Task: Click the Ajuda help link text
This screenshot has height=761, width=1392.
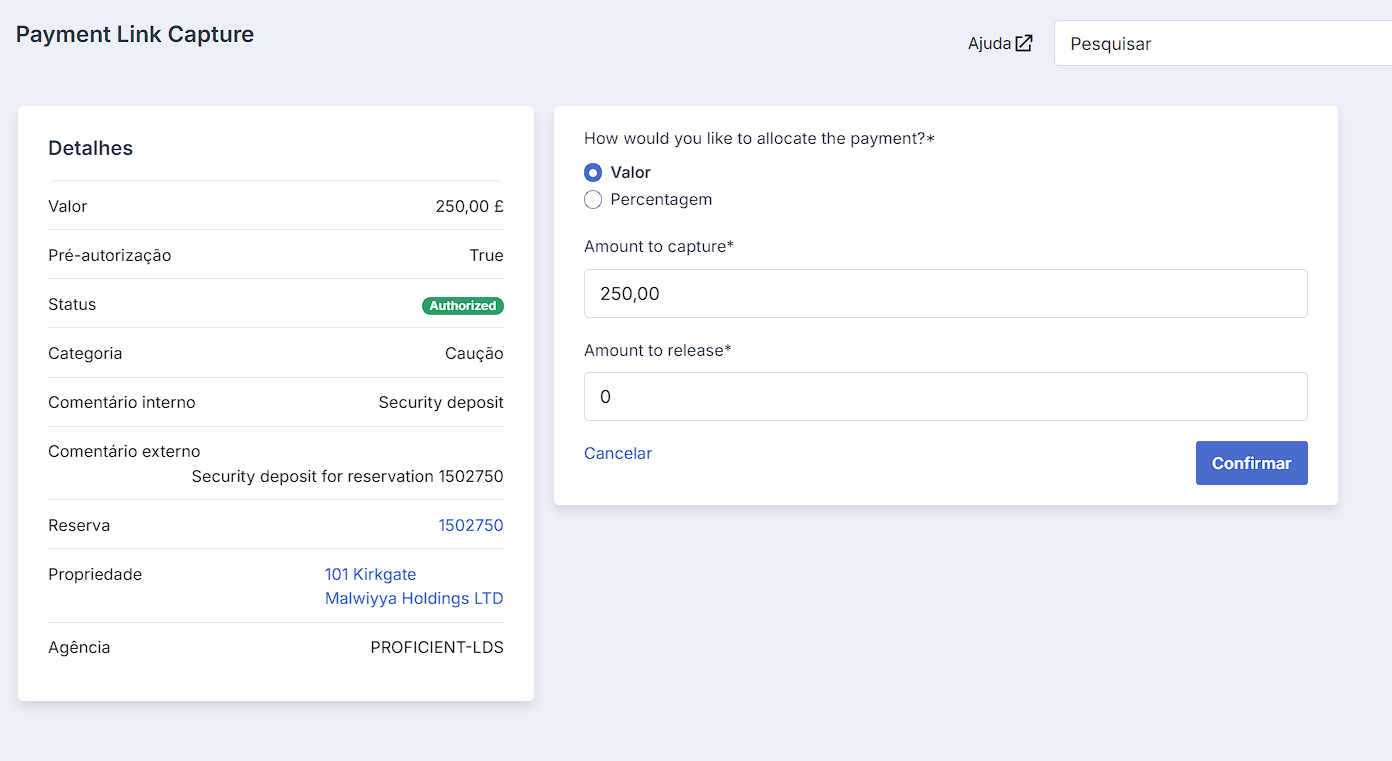Action: pos(989,44)
